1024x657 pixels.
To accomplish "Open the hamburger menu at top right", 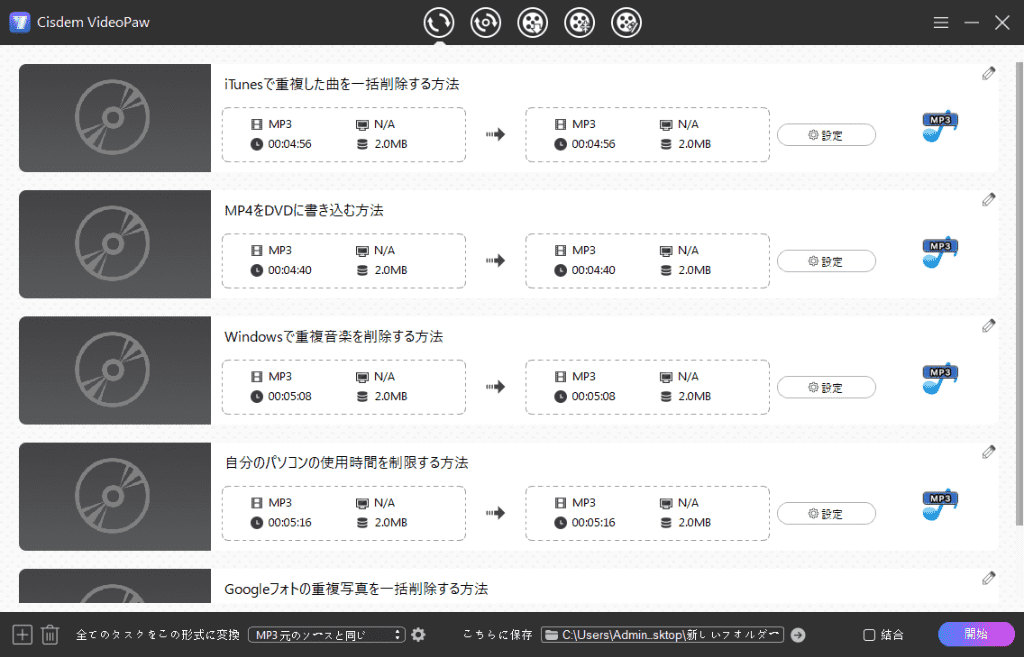I will coord(940,21).
